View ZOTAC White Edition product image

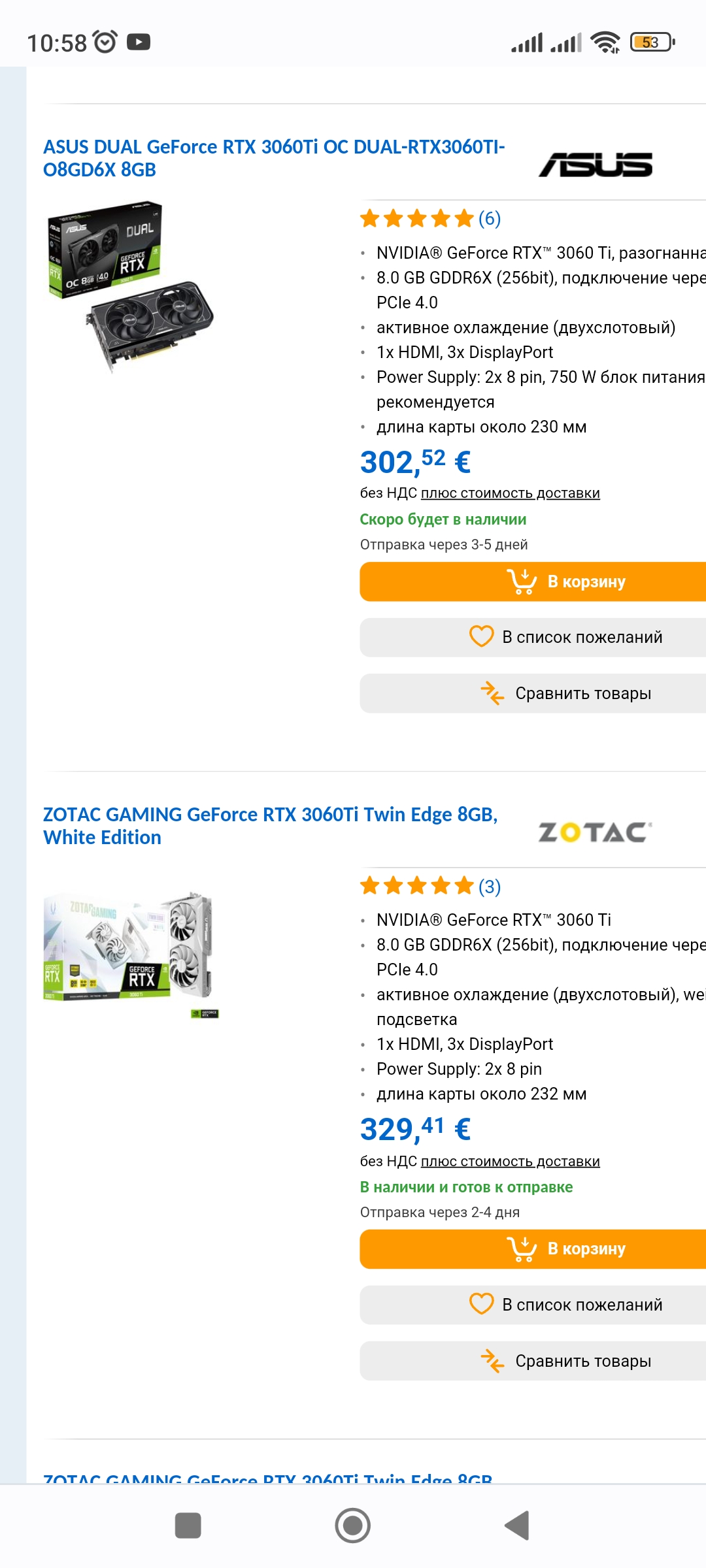(131, 954)
